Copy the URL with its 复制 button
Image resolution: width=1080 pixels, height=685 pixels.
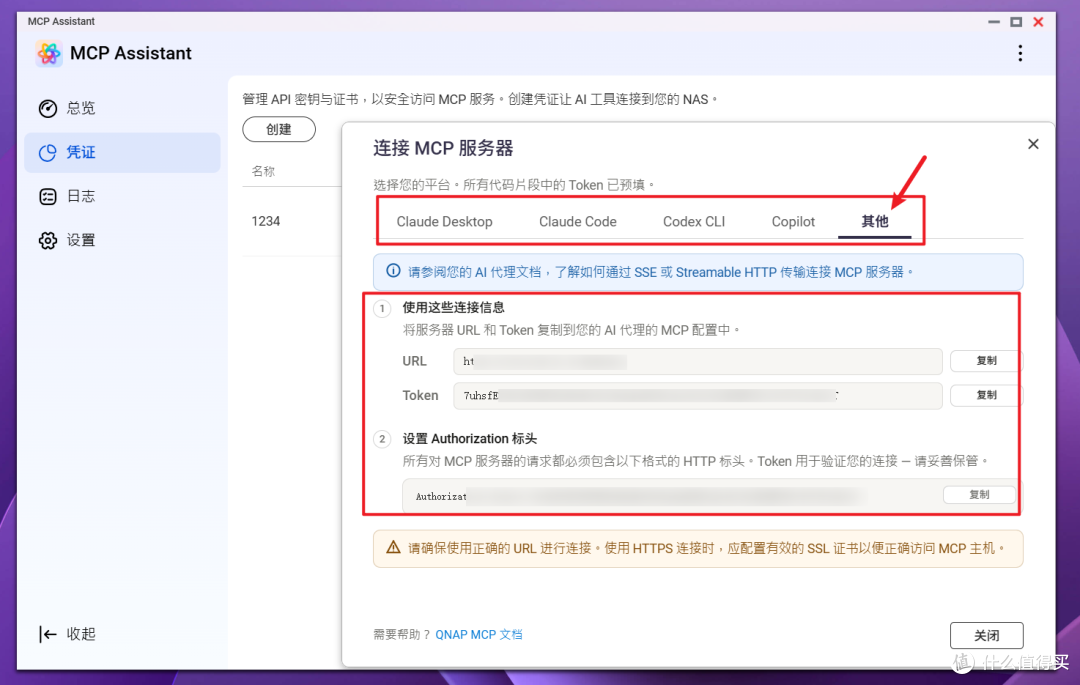(986, 361)
